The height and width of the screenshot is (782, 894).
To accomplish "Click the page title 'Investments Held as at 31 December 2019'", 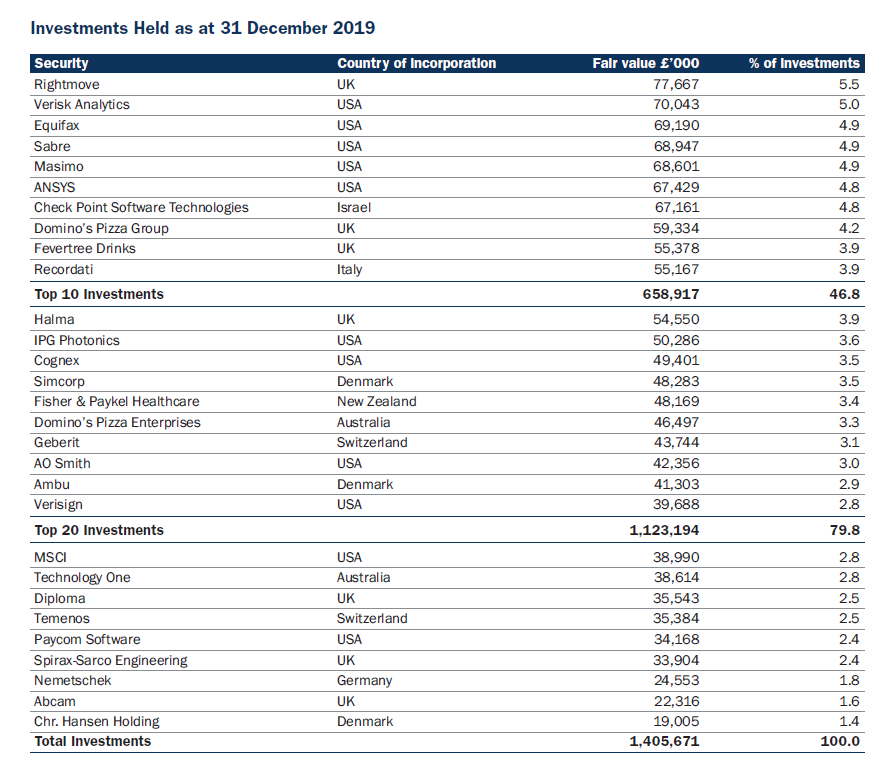I will tap(202, 28).
